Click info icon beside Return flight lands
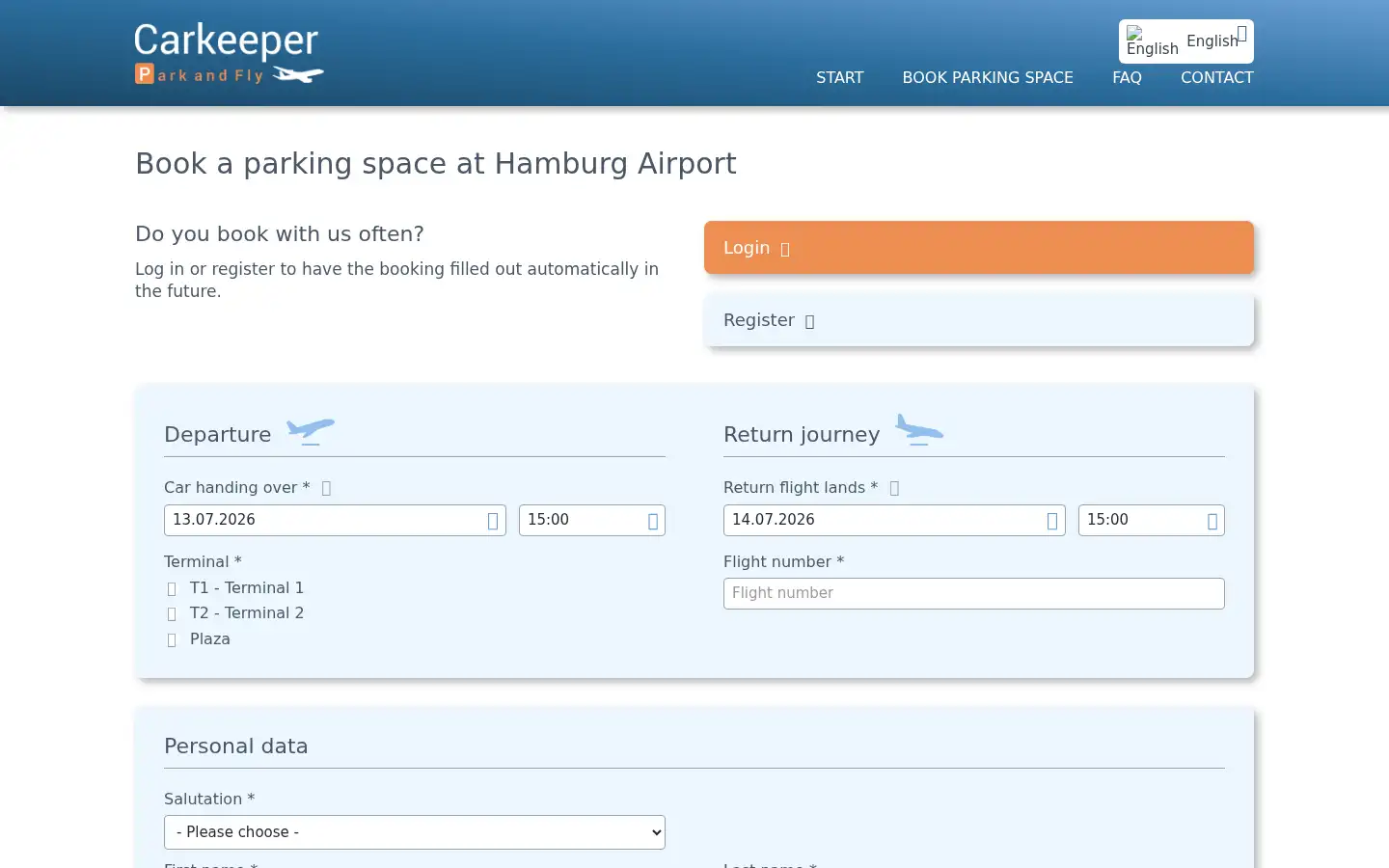 [x=894, y=488]
